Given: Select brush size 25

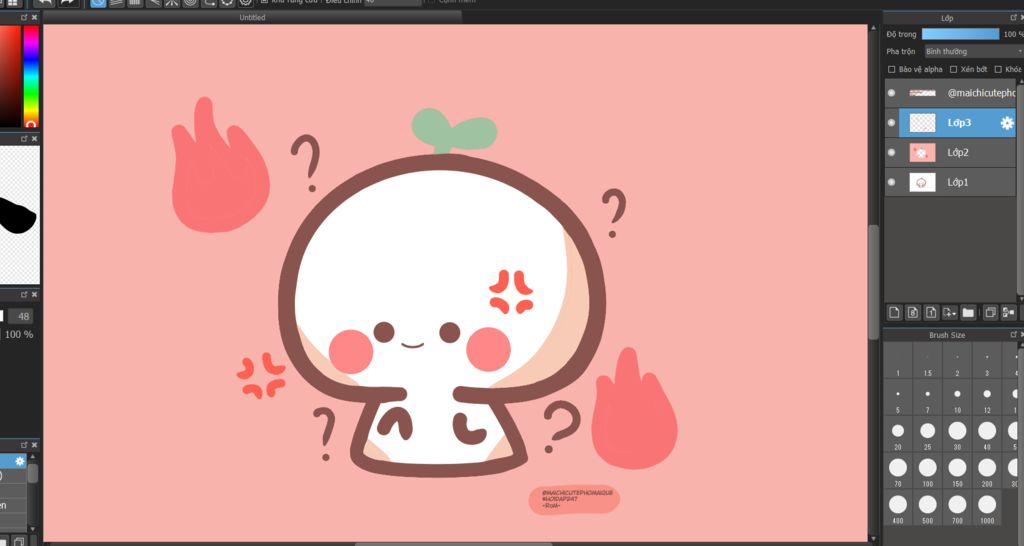Looking at the screenshot, I should (x=927, y=434).
